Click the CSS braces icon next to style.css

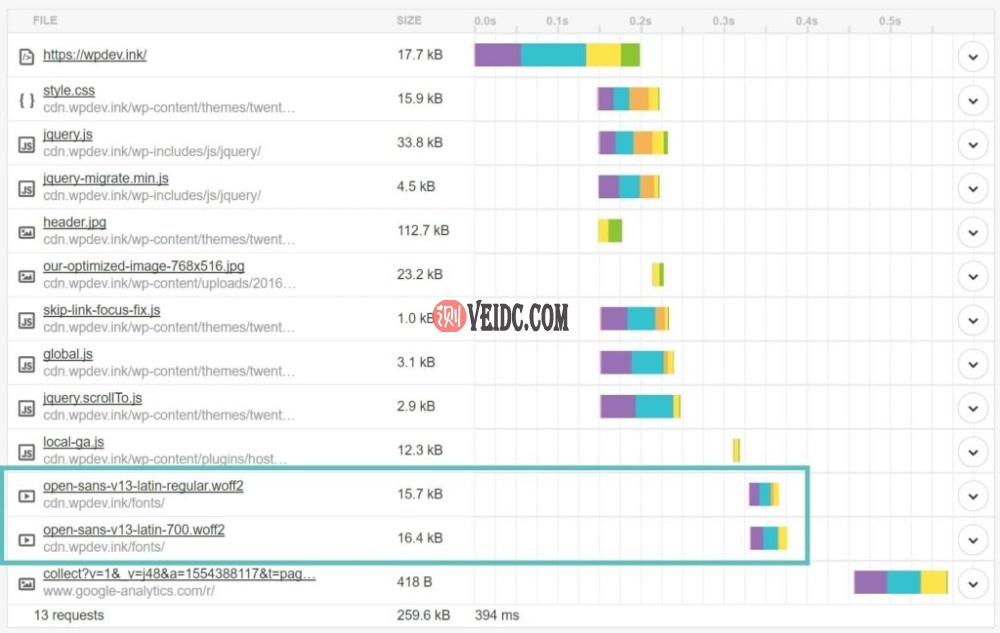pyautogui.click(x=26, y=101)
